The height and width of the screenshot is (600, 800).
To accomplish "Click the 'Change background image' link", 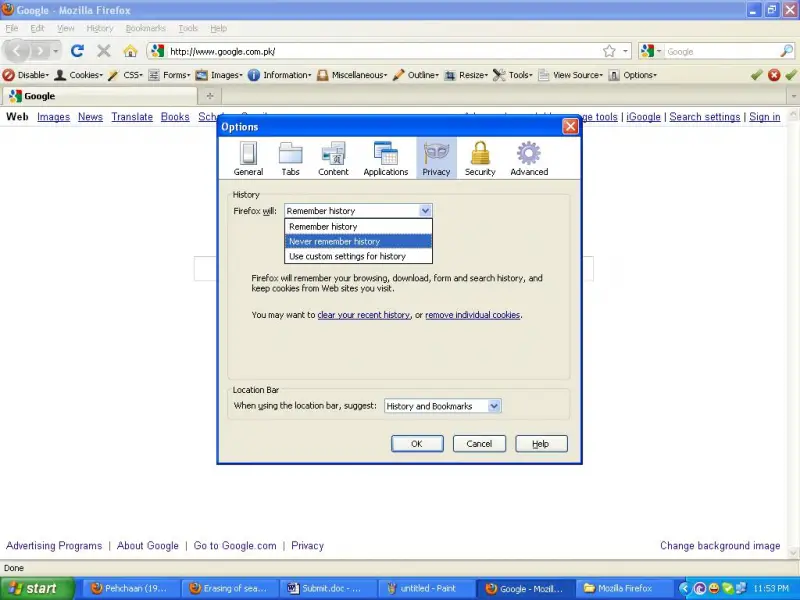I will [x=720, y=545].
